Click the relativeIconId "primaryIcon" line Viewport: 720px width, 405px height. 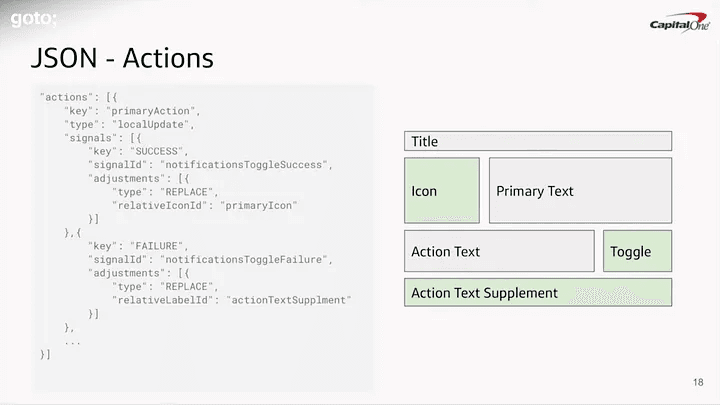[205, 205]
